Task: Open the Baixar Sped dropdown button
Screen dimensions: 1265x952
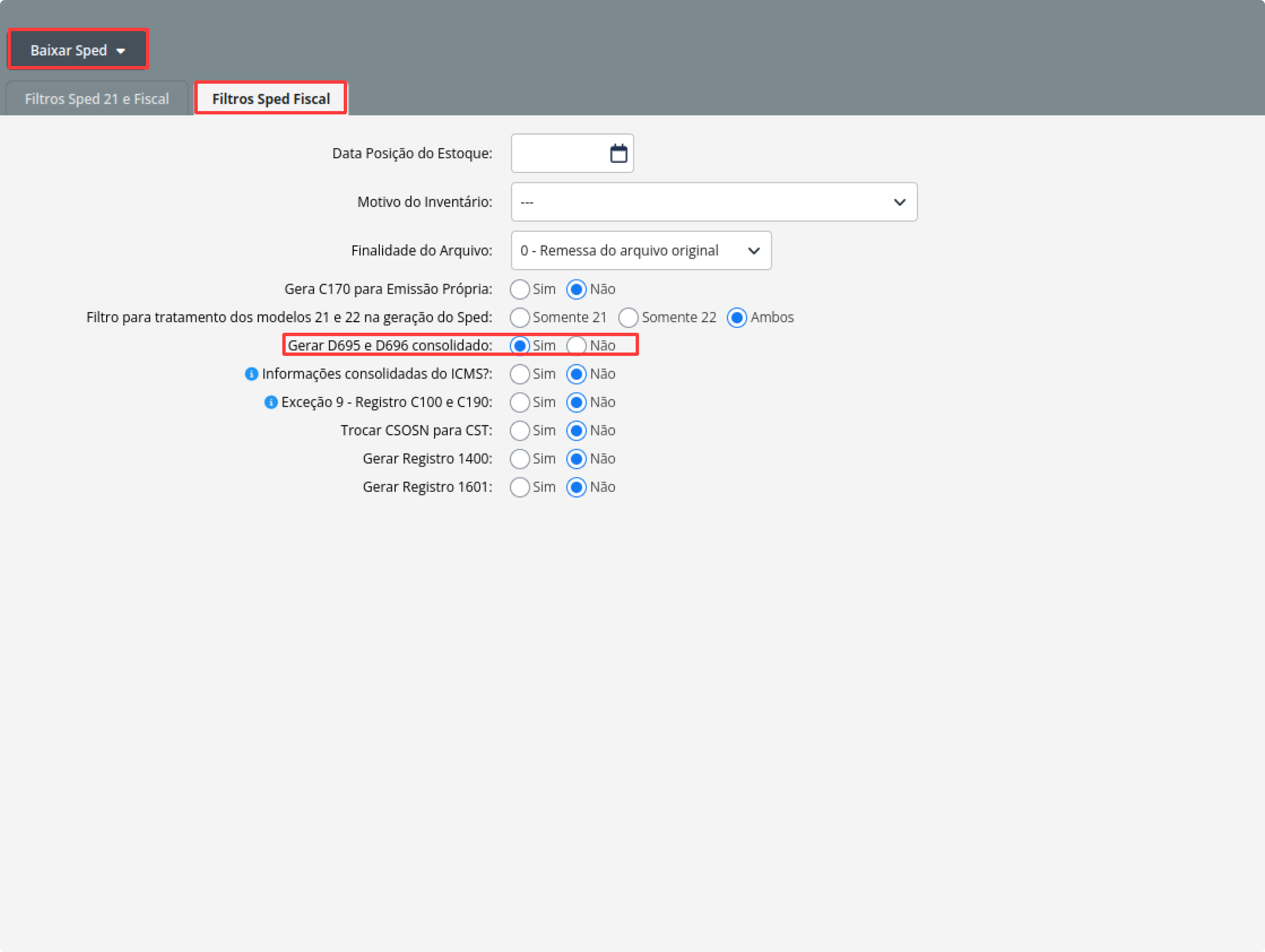Action: [x=78, y=50]
